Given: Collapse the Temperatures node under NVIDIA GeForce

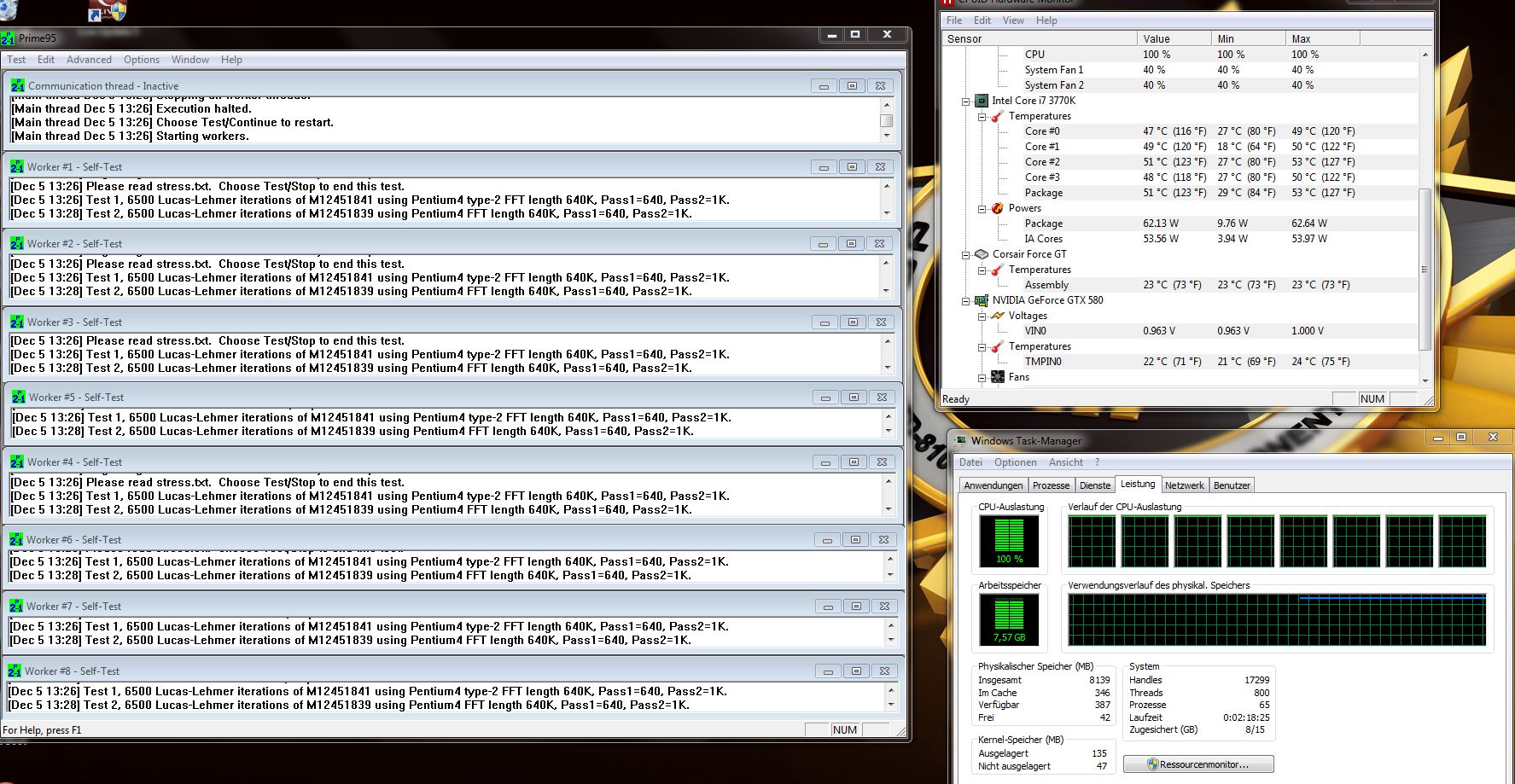Looking at the screenshot, I should [x=982, y=347].
